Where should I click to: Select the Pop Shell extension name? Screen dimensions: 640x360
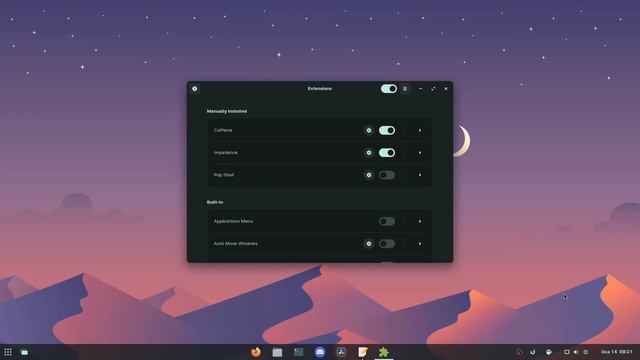point(224,175)
